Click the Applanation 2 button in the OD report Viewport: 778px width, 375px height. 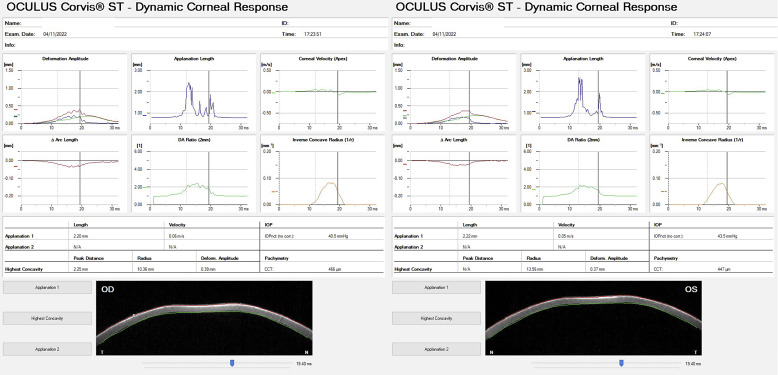pos(47,349)
